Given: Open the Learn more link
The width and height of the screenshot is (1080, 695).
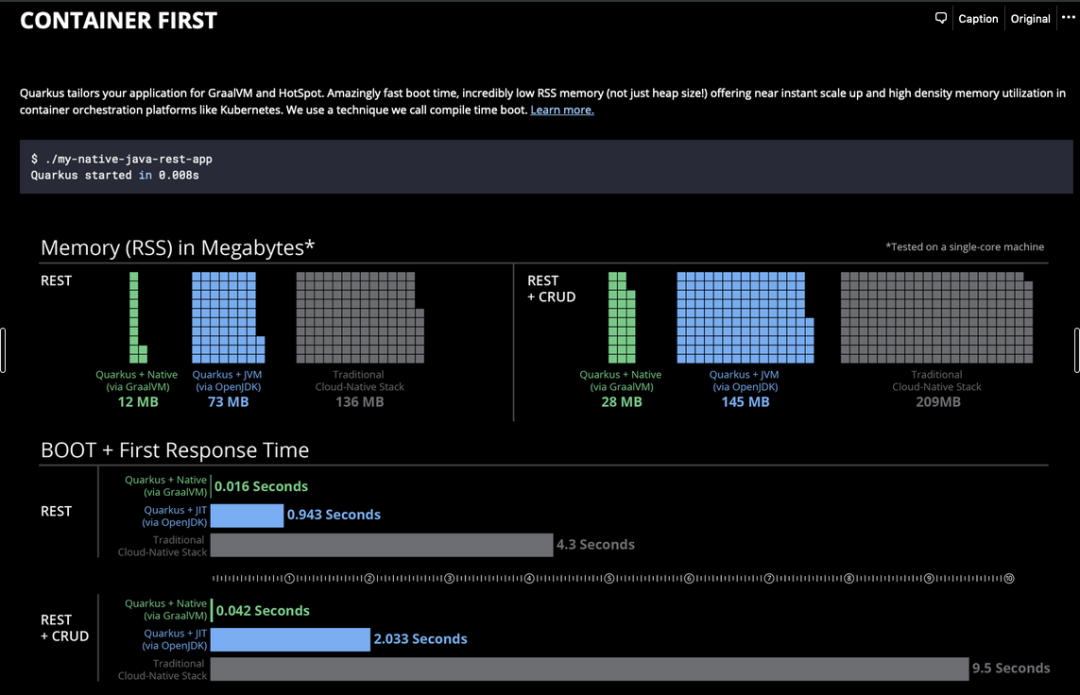Looking at the screenshot, I should pos(562,110).
